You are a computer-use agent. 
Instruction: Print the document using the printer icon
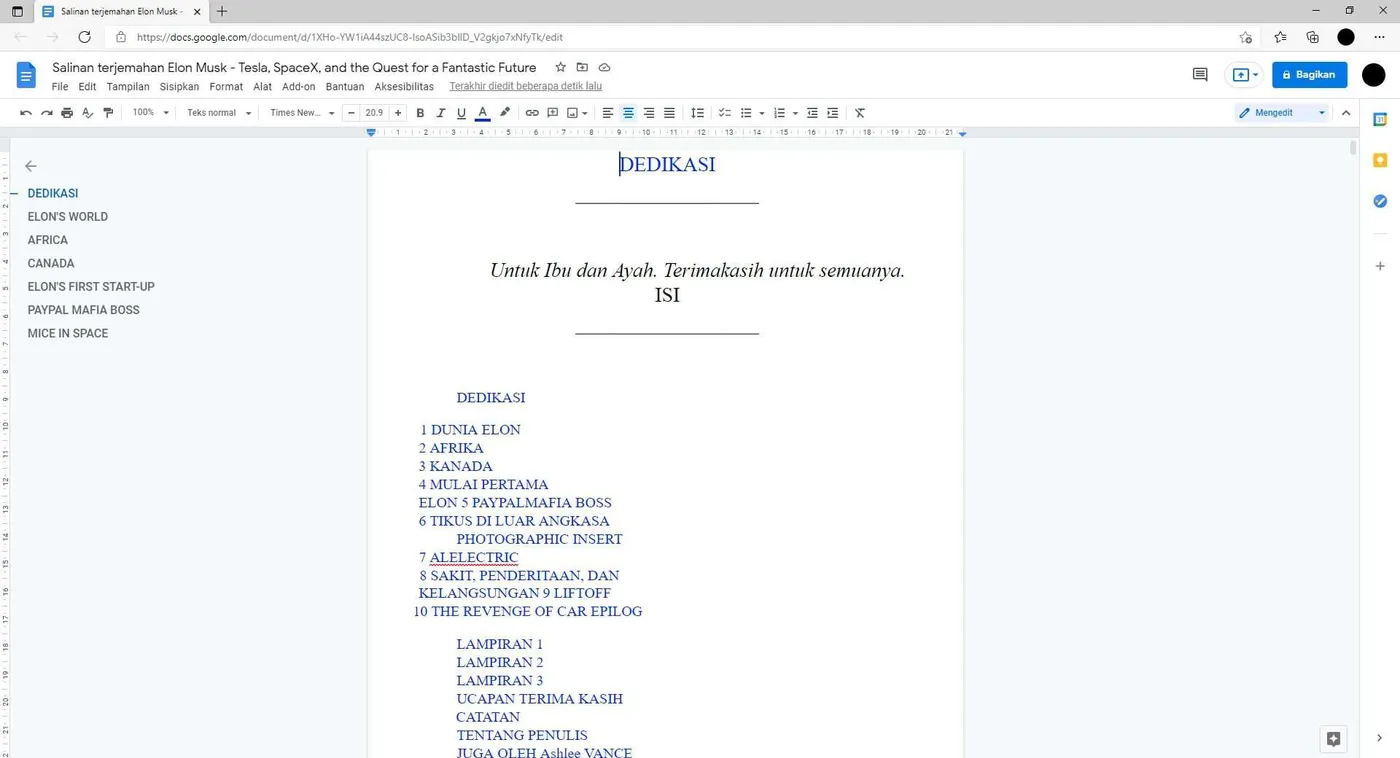(x=67, y=113)
